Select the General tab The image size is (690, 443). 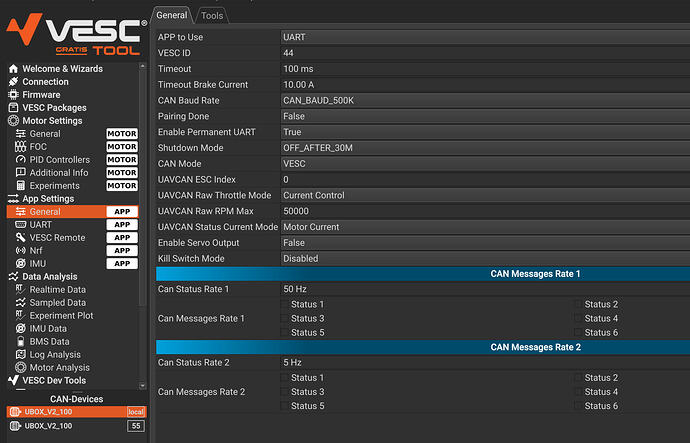click(x=172, y=15)
